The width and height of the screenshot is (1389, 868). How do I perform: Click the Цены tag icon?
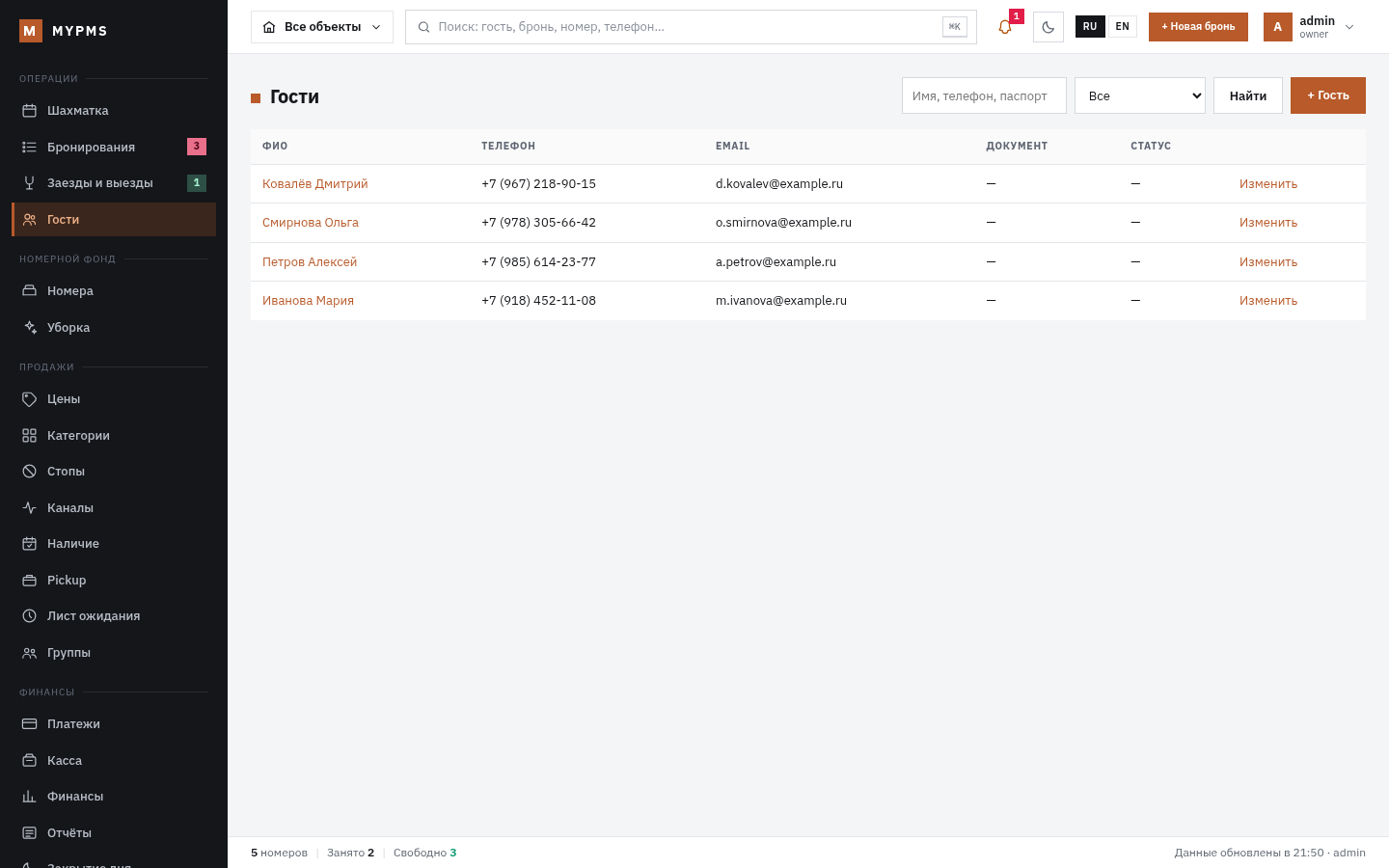[x=30, y=399]
